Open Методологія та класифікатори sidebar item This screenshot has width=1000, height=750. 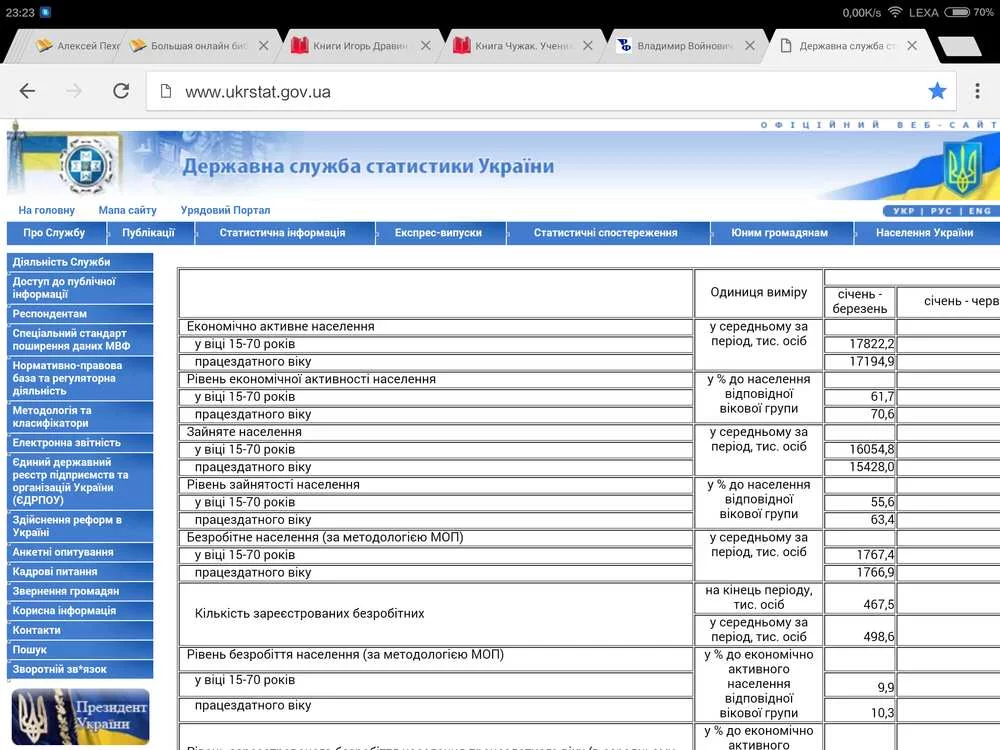coord(80,416)
